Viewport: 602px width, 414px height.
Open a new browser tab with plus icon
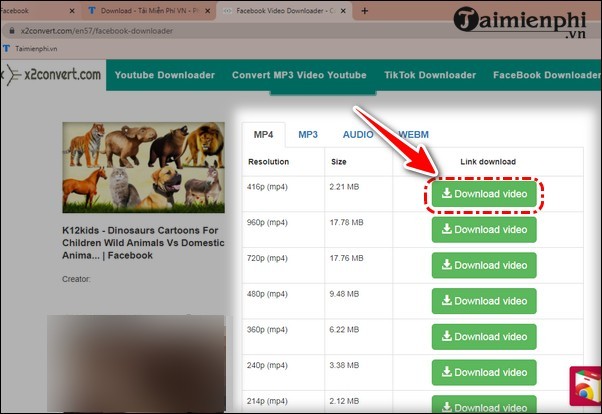[x=365, y=11]
